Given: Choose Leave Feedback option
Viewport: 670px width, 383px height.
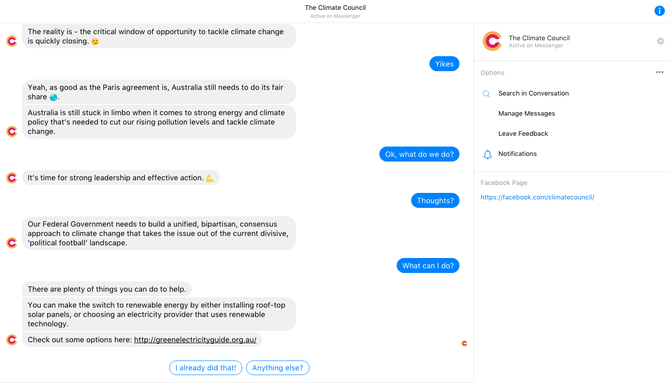Looking at the screenshot, I should [x=523, y=133].
